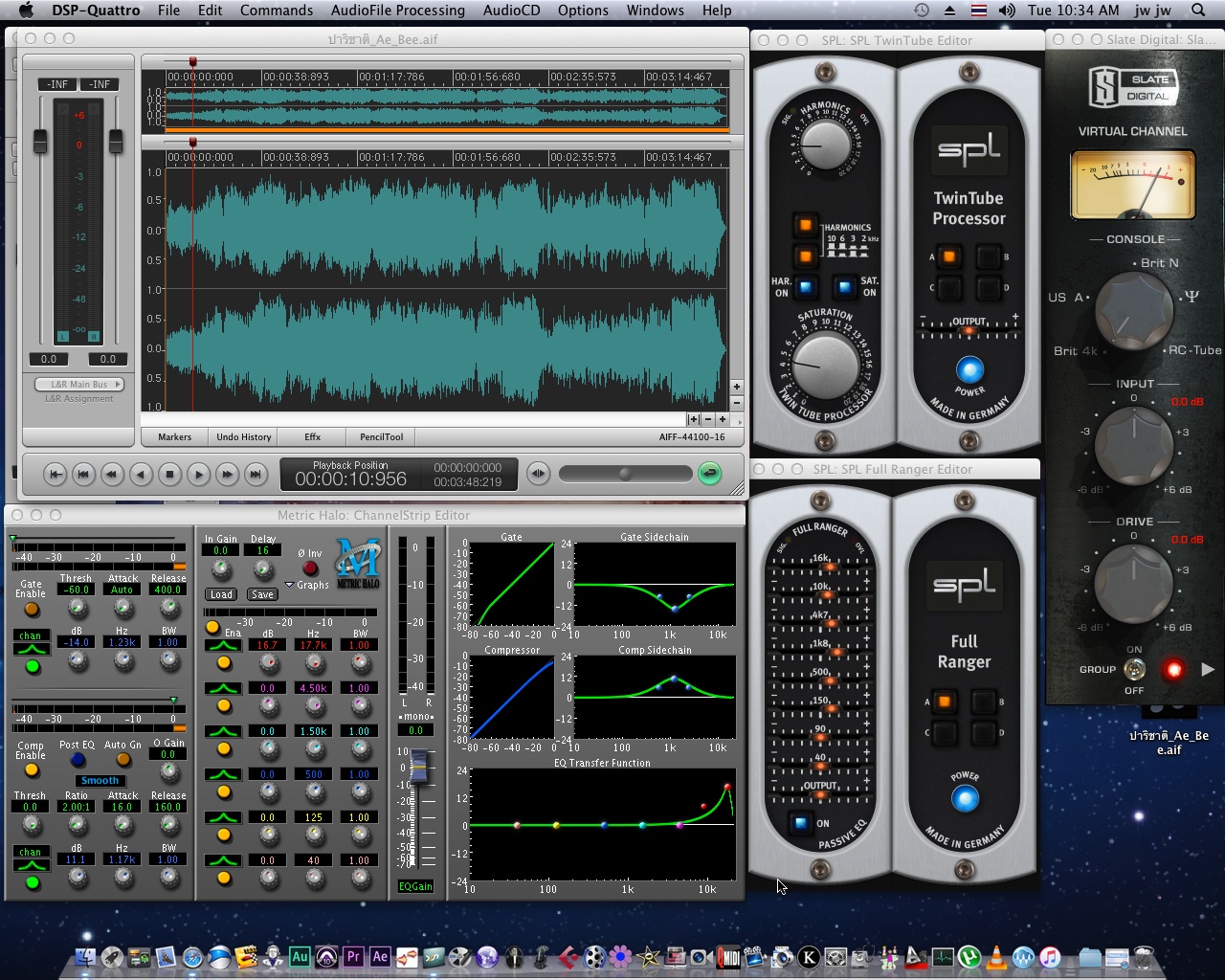Click the go-to-end transport button
The width and height of the screenshot is (1225, 980).
pyautogui.click(x=256, y=474)
